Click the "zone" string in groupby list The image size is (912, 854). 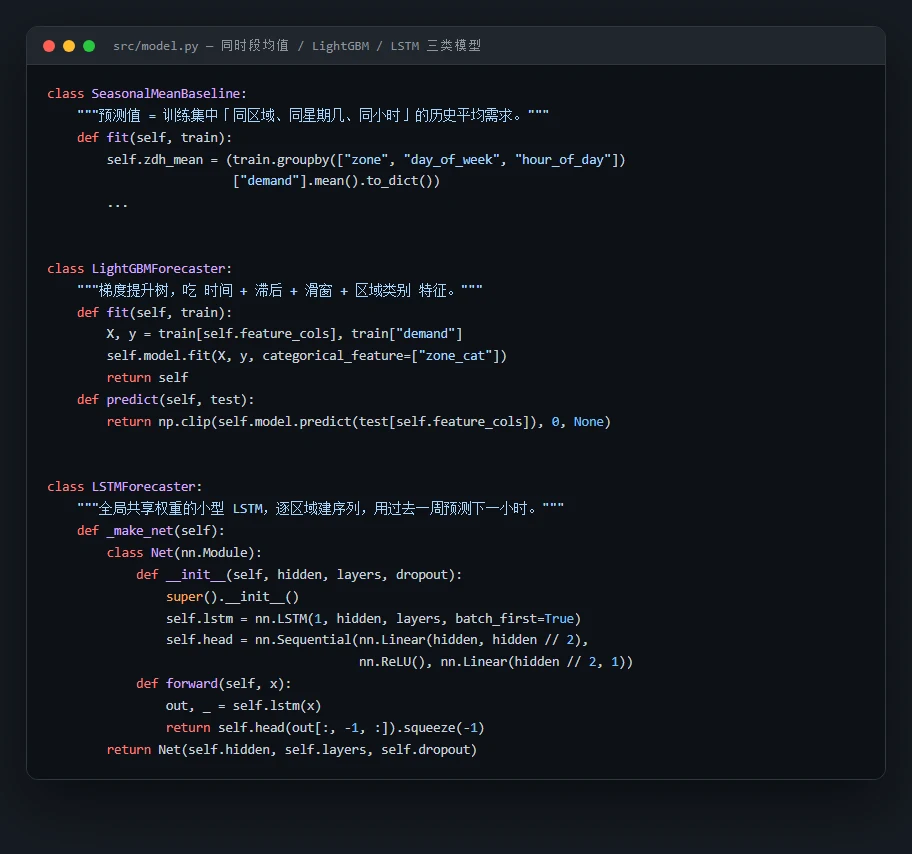click(366, 159)
